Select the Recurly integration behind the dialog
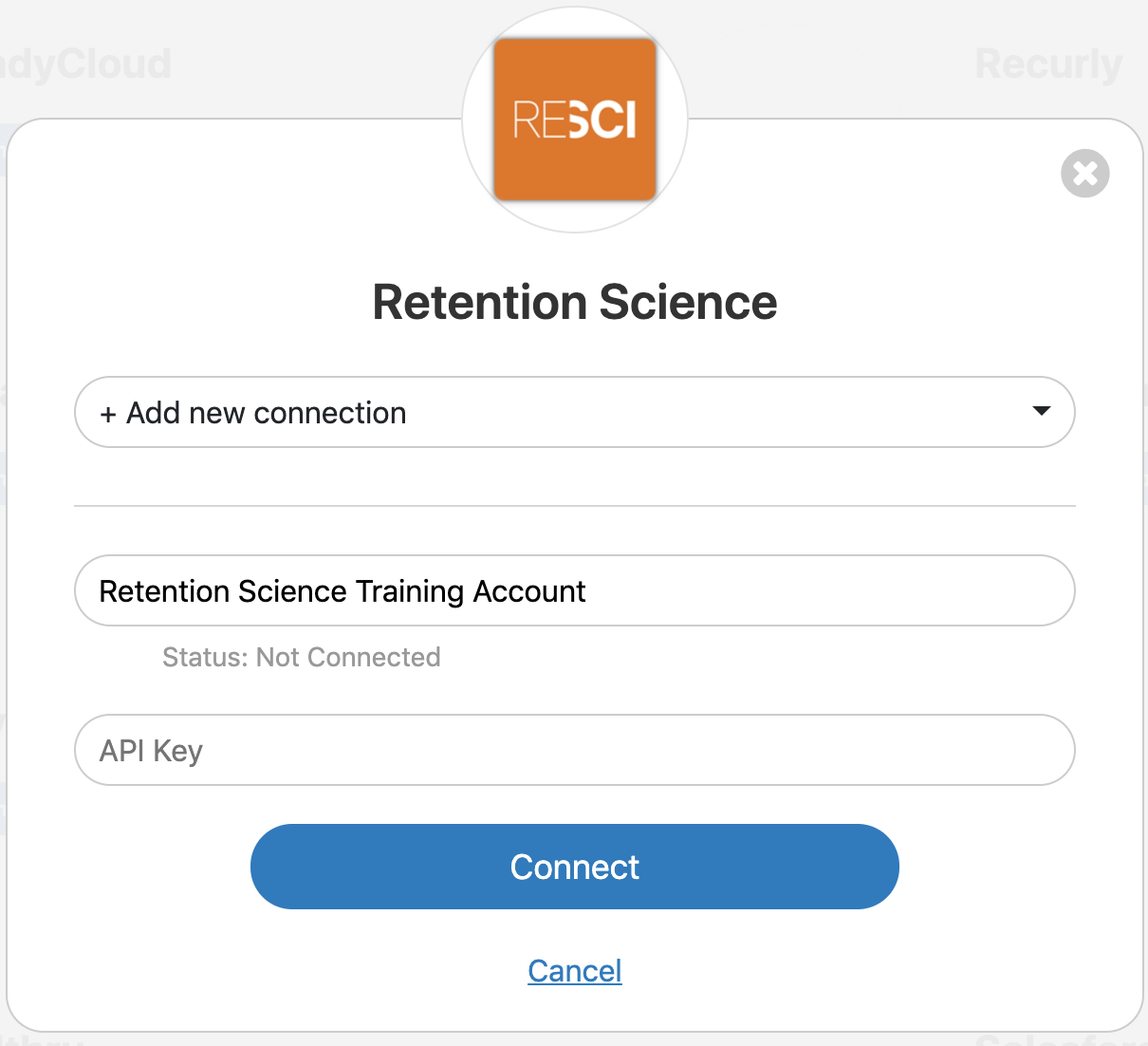 pos(1047,65)
